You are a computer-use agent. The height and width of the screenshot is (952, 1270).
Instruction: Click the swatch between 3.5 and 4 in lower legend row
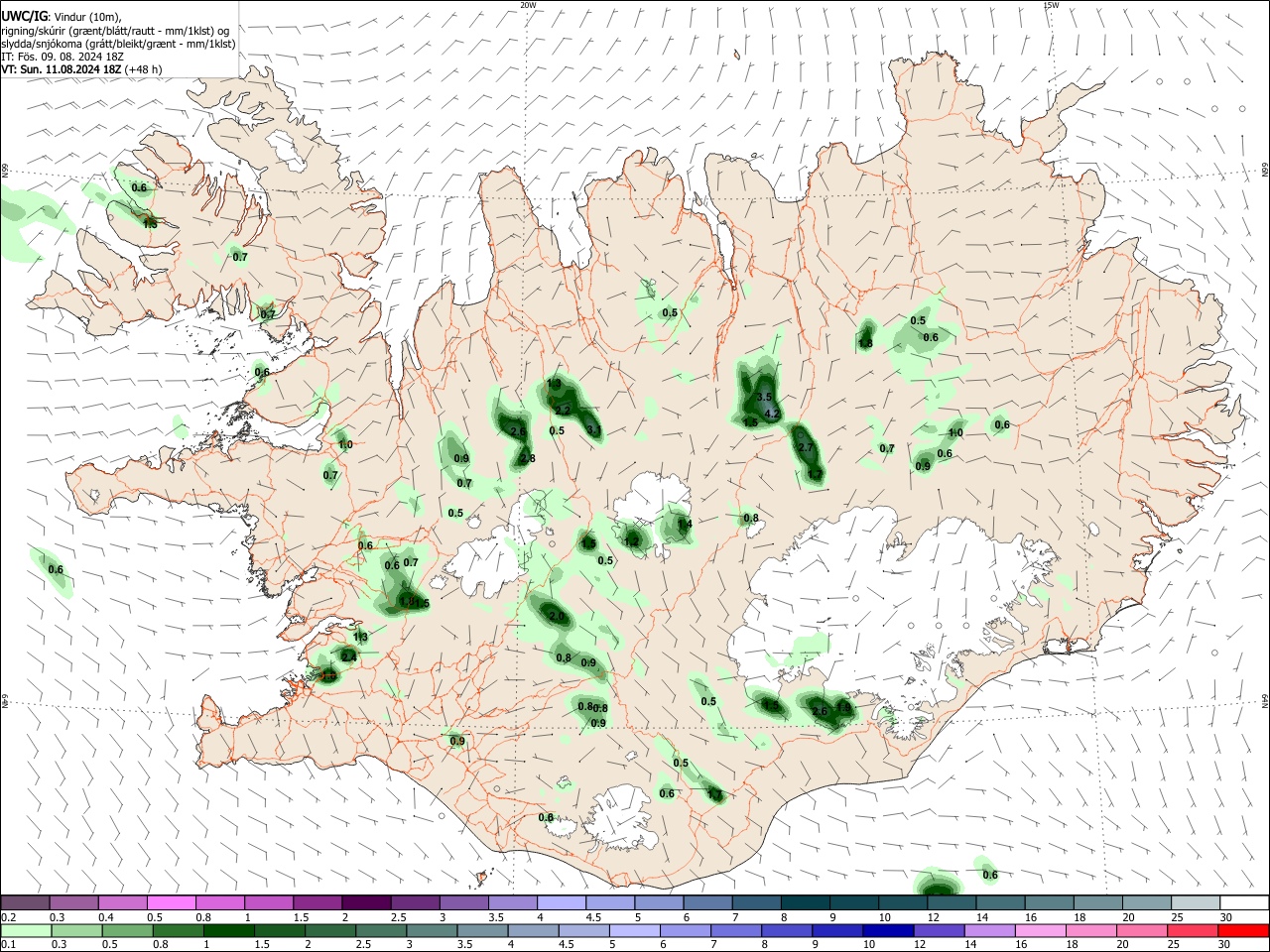click(483, 930)
